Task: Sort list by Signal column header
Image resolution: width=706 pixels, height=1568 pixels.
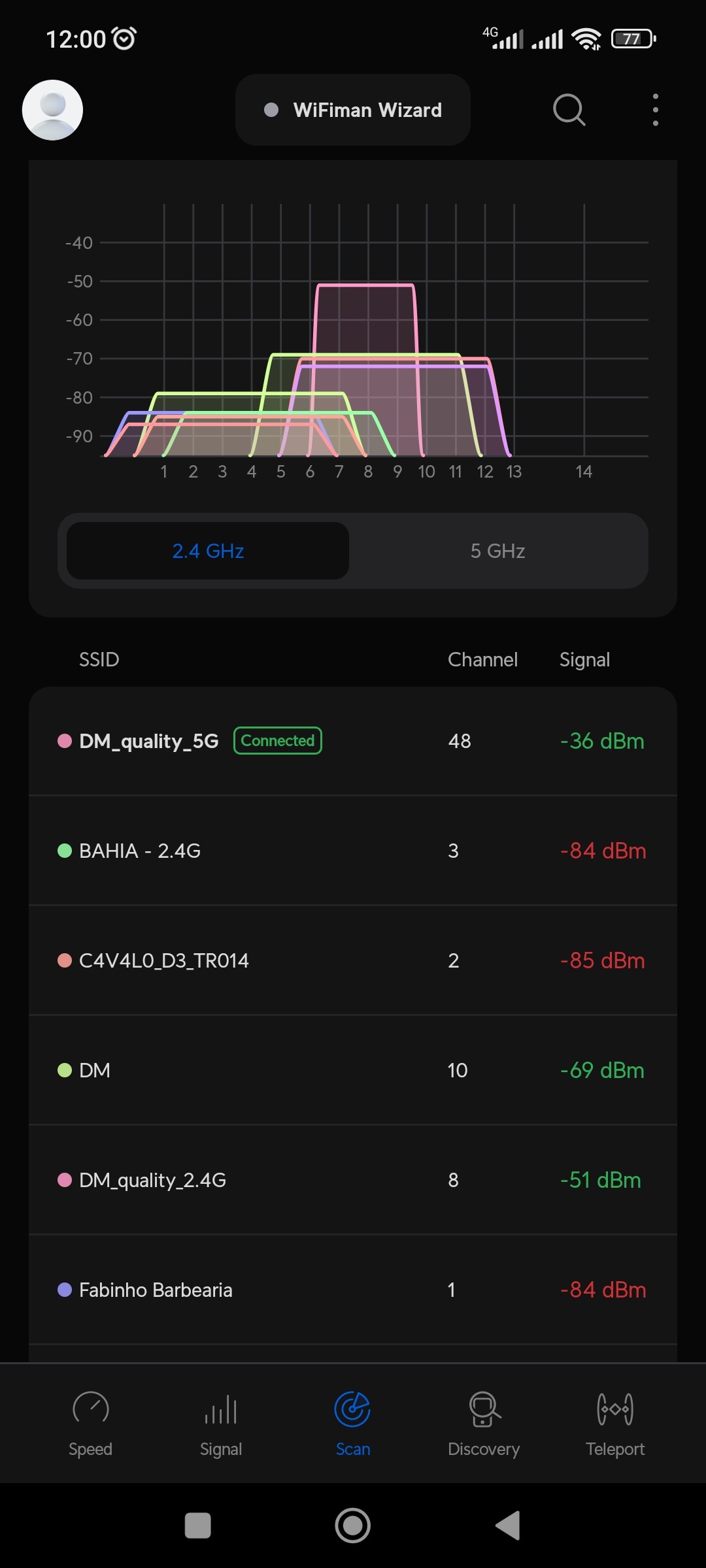Action: [x=584, y=660]
